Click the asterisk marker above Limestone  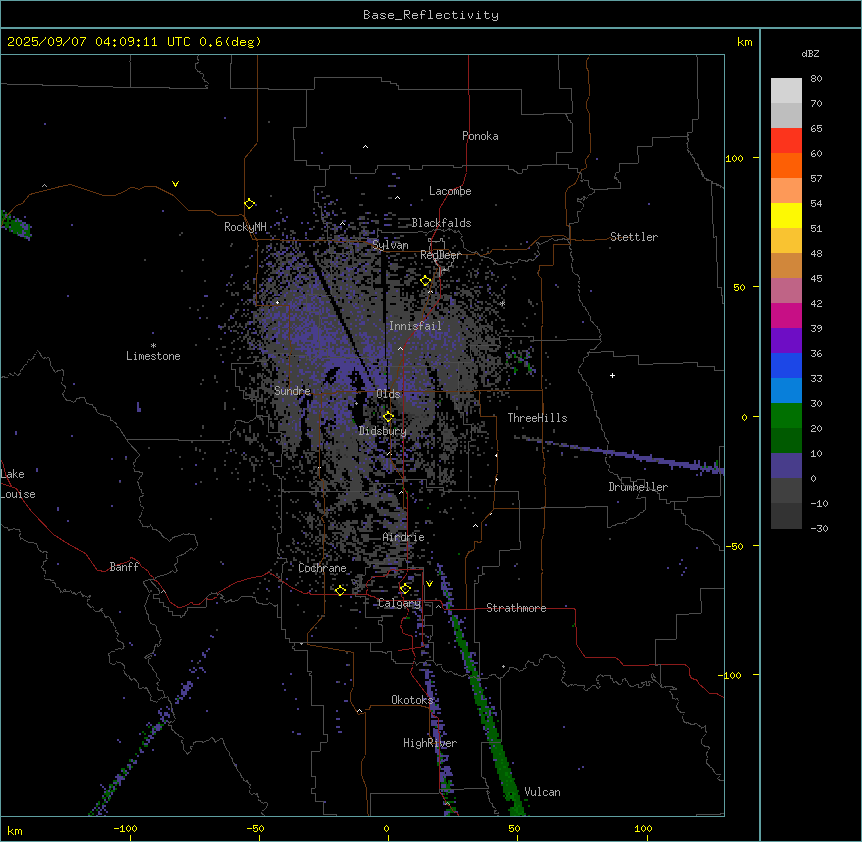(153, 346)
